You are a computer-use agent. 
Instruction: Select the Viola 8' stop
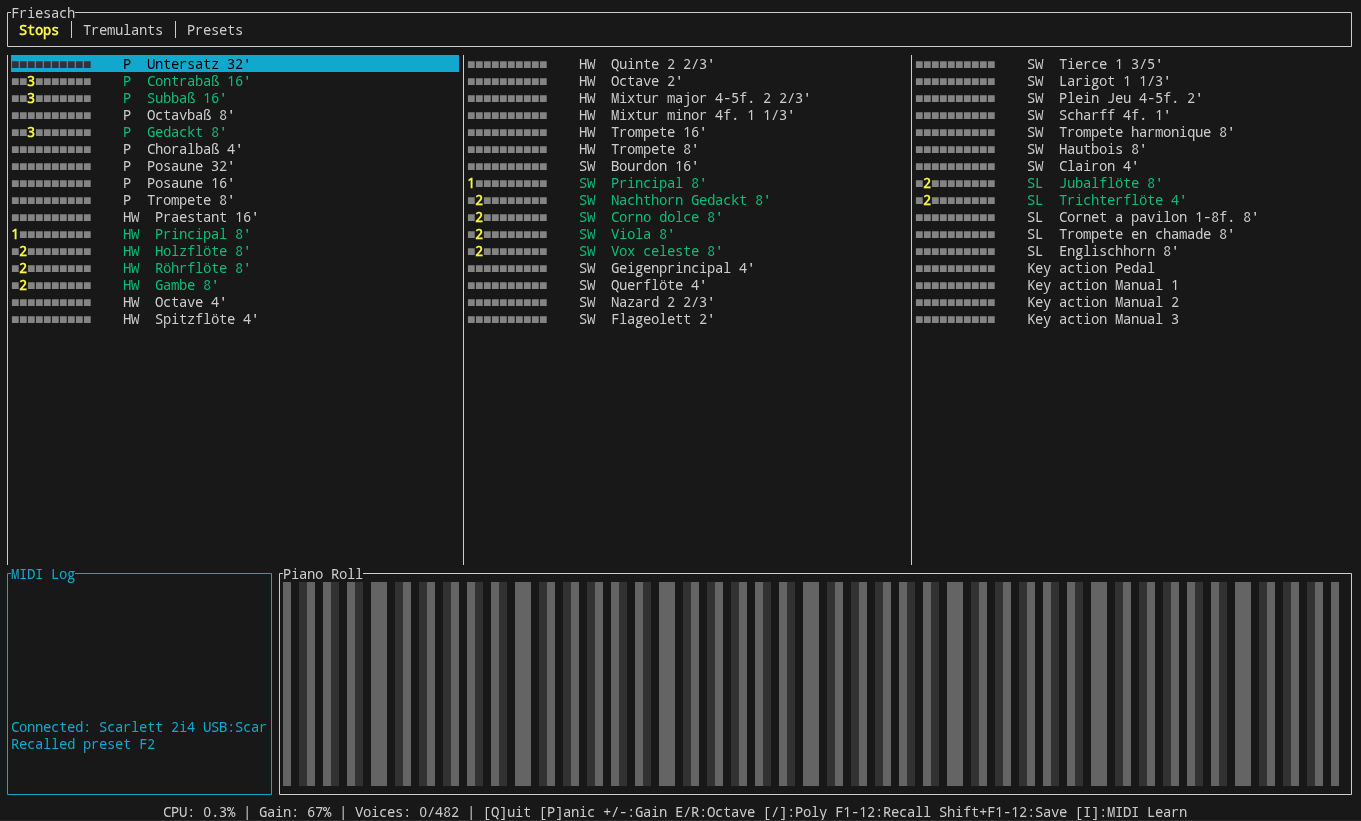coord(687,234)
